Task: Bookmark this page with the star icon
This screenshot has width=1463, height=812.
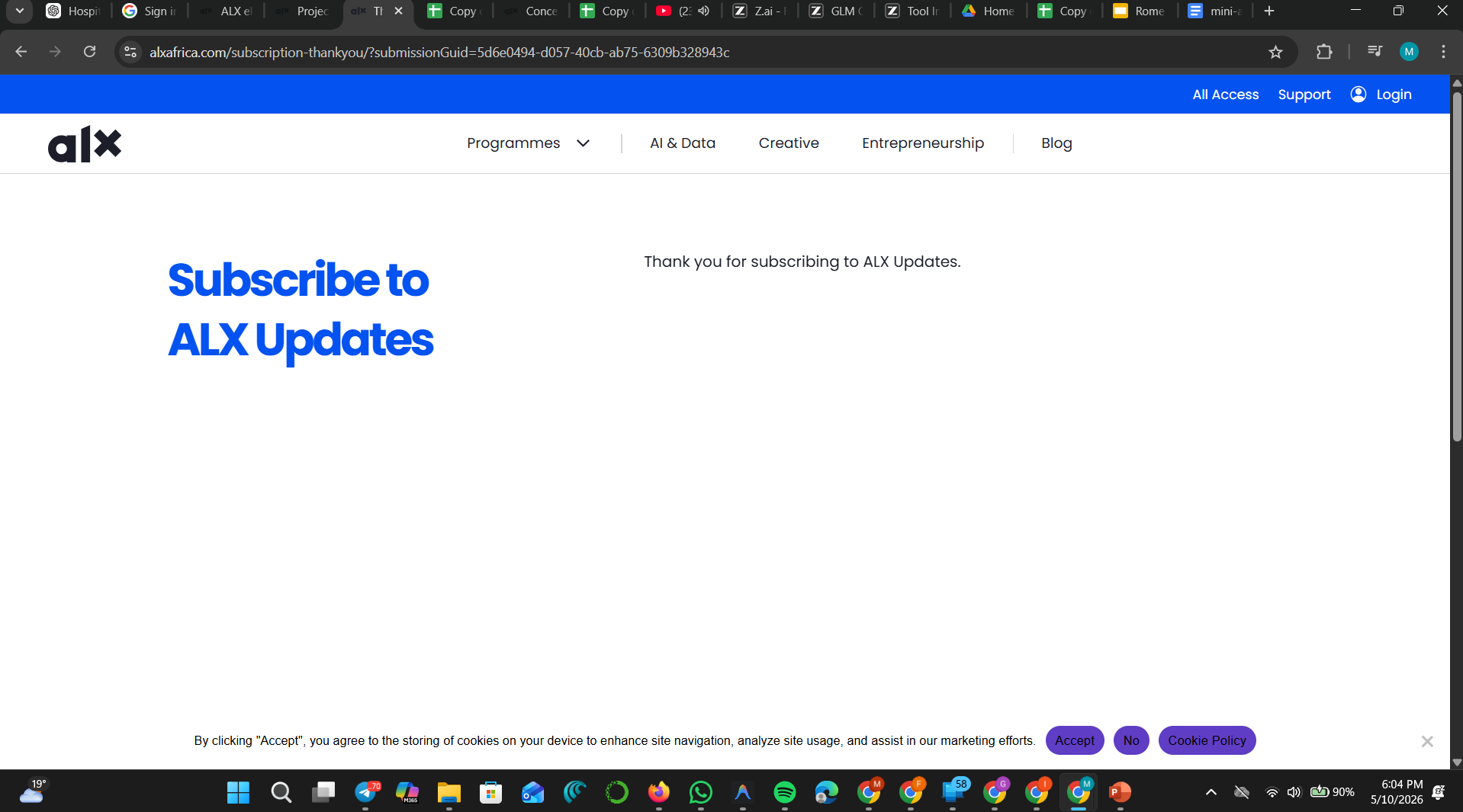Action: pyautogui.click(x=1275, y=52)
